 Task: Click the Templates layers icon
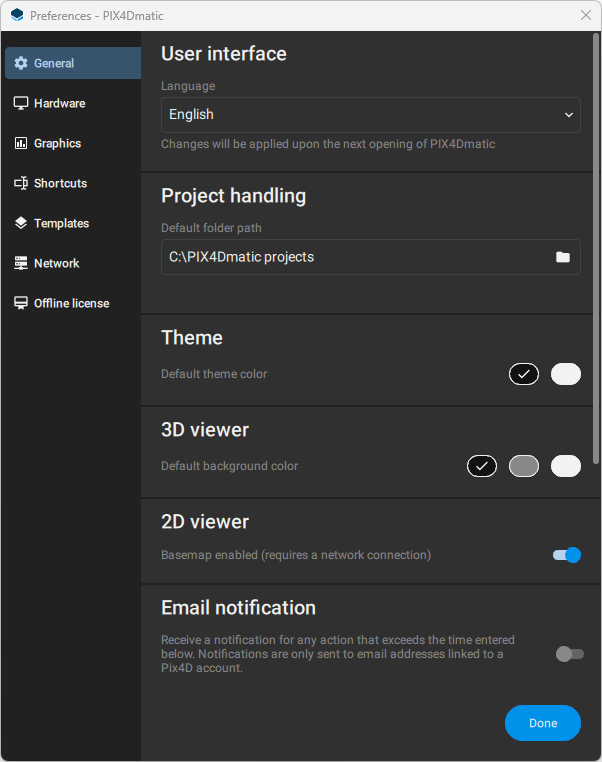coord(21,223)
